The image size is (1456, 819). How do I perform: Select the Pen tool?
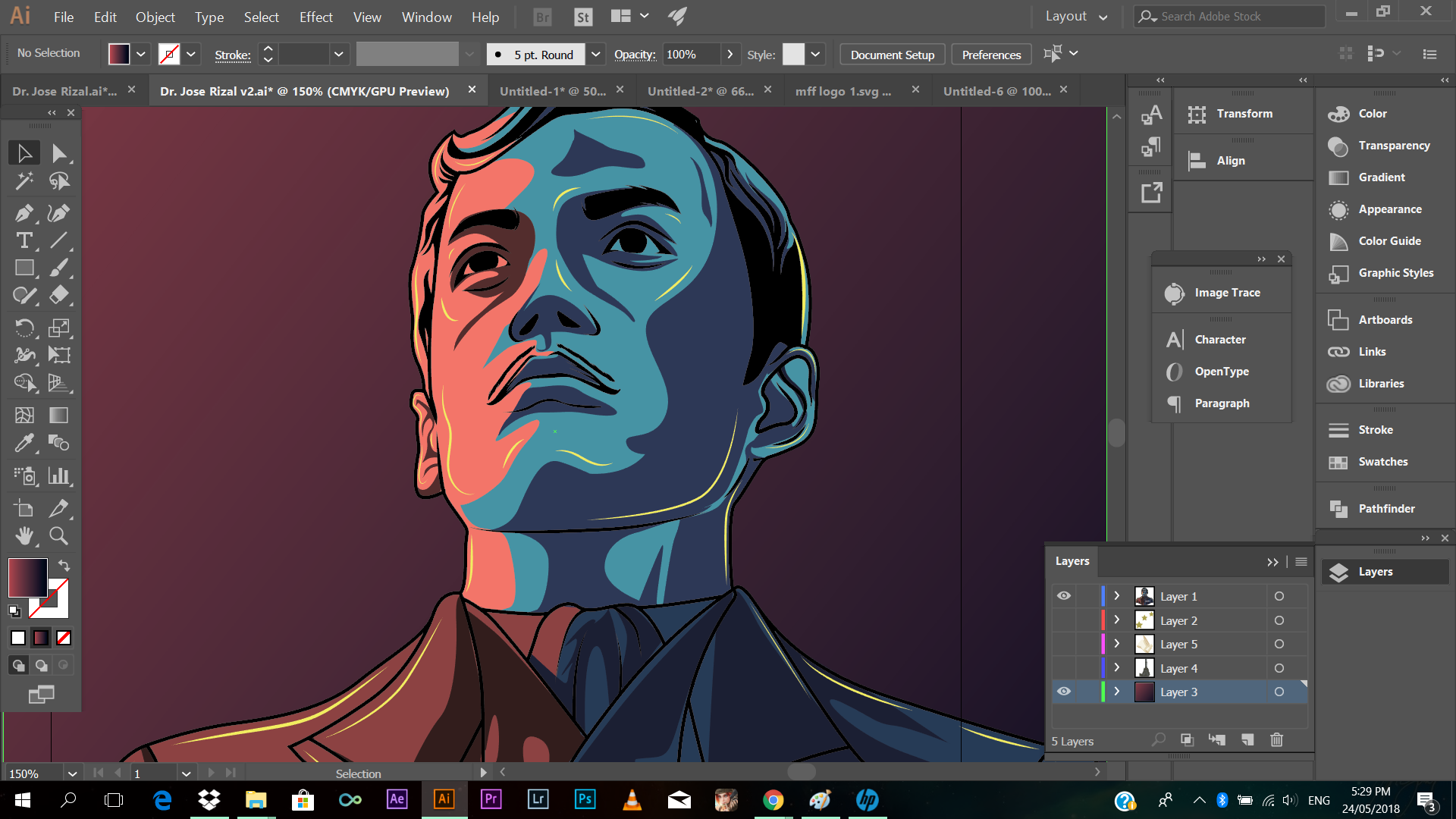(x=24, y=213)
